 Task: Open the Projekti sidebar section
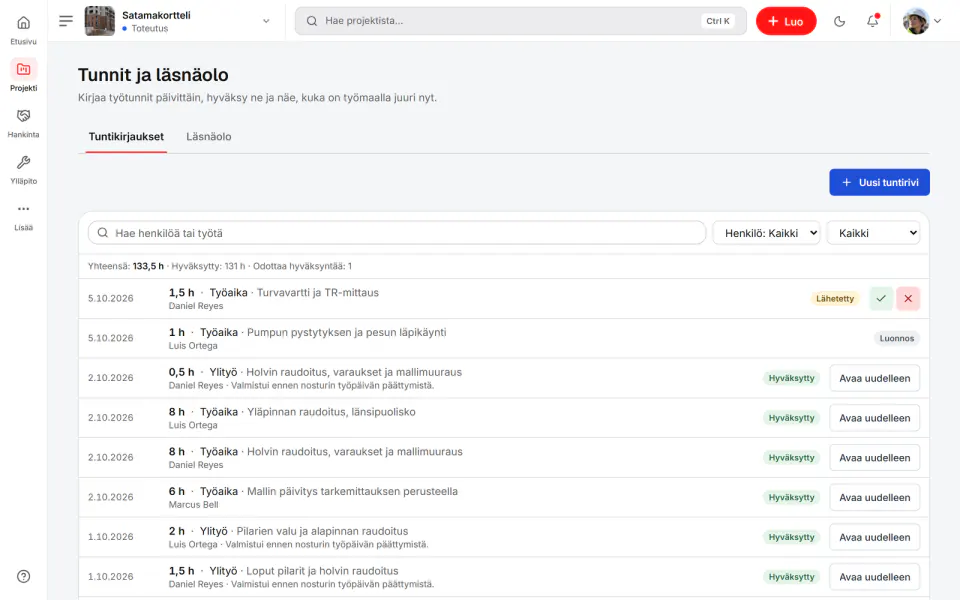click(x=23, y=75)
